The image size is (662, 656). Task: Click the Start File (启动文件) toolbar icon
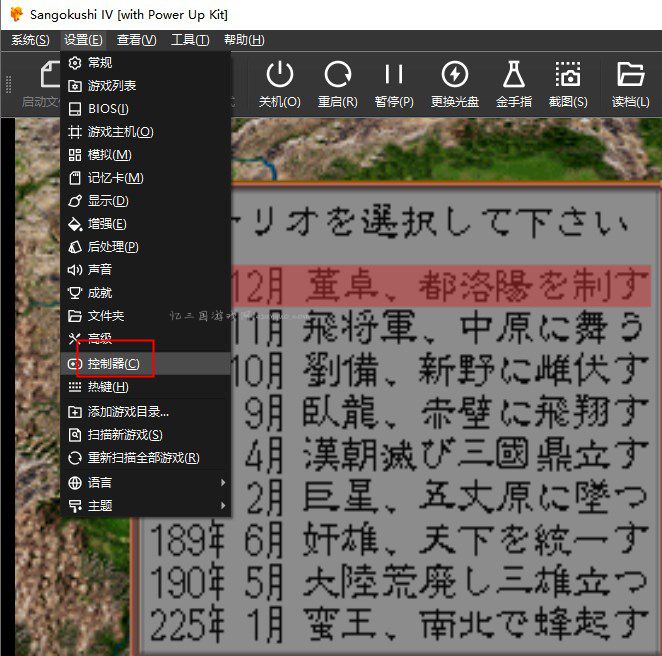(x=50, y=74)
